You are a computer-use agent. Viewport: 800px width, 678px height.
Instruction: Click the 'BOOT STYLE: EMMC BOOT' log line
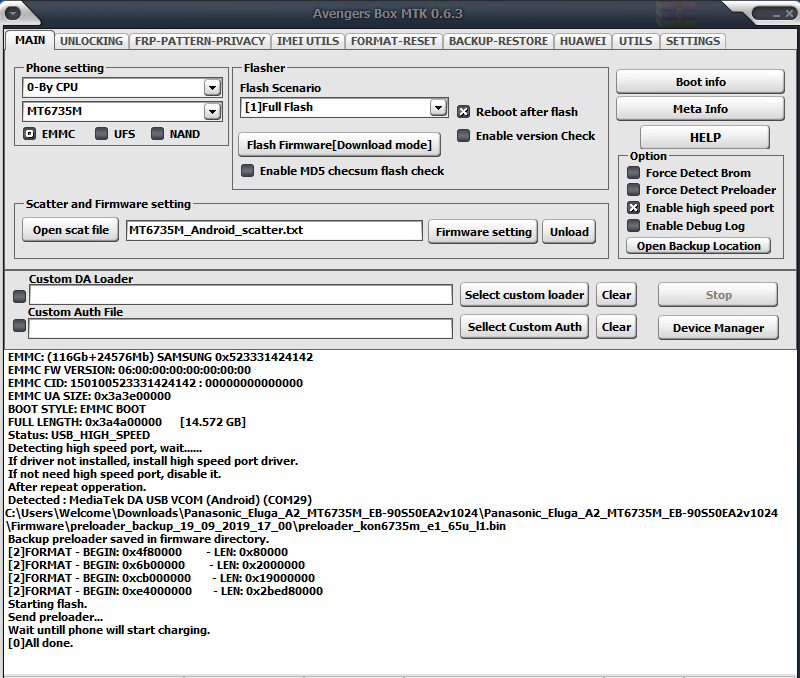77,409
